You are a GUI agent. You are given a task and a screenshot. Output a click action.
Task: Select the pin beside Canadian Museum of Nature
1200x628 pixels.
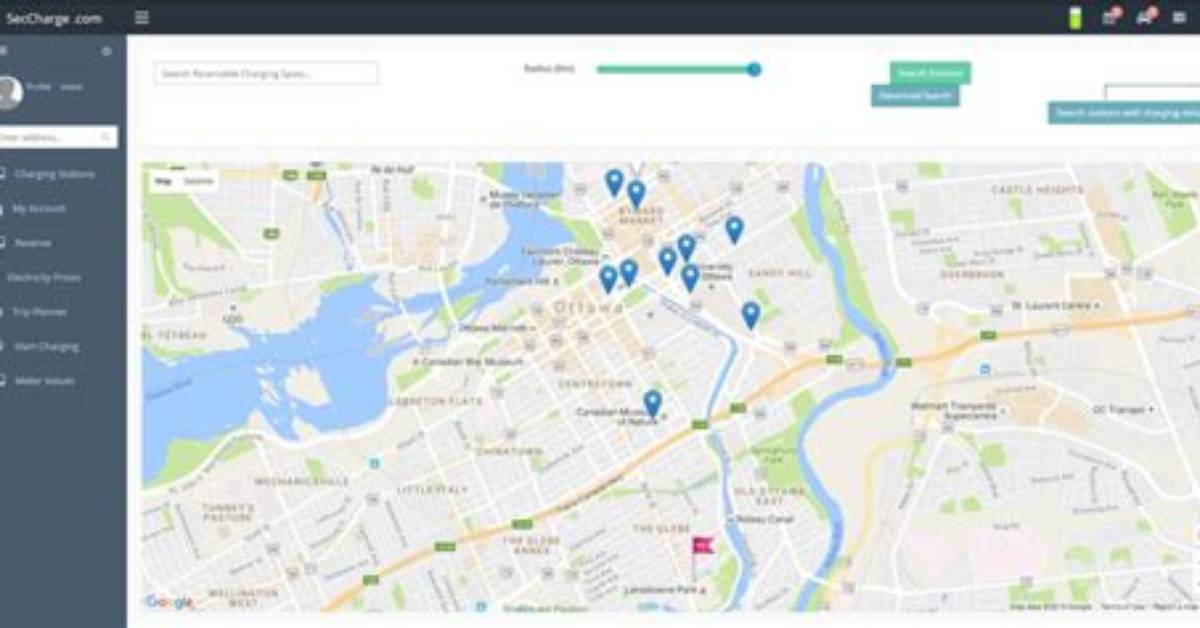(x=652, y=403)
